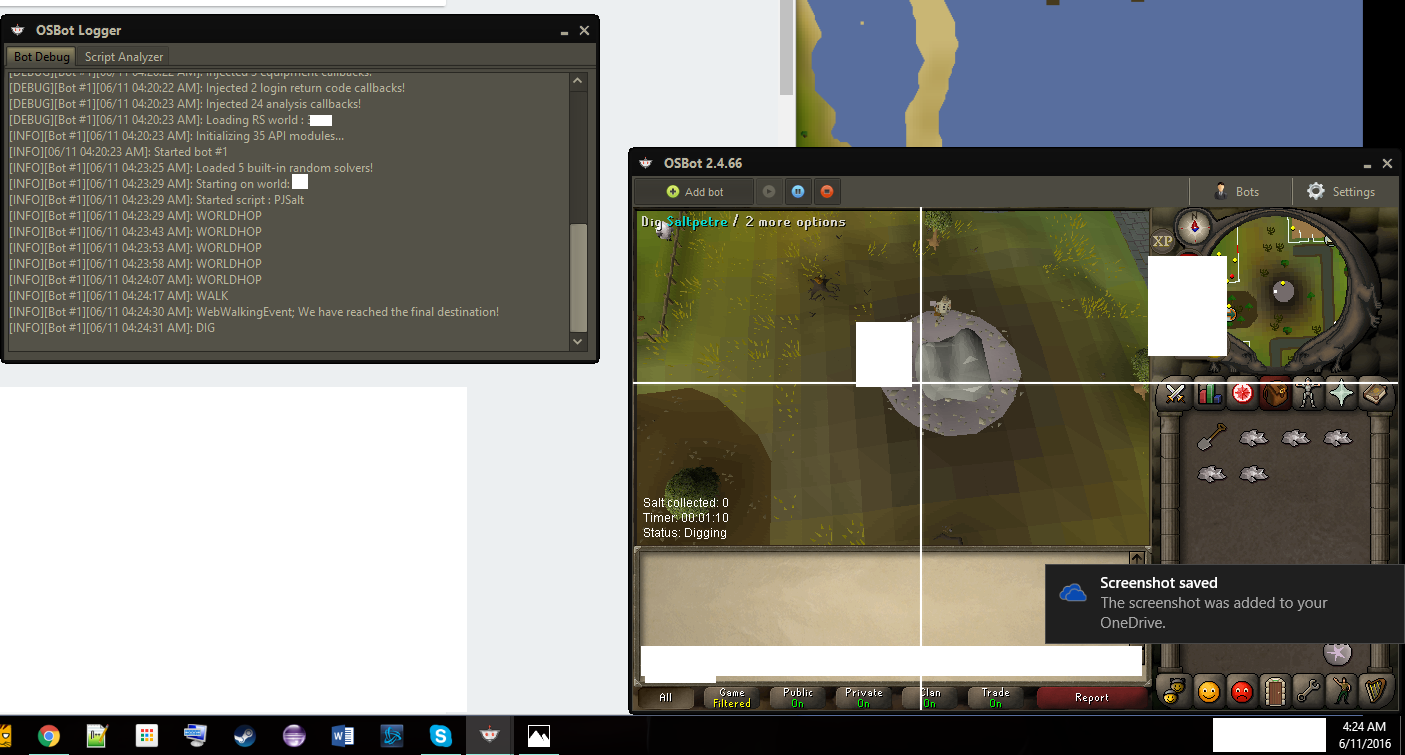The height and width of the screenshot is (755, 1405).
Task: Open the Worn Equipment tab icon
Action: (x=1309, y=395)
